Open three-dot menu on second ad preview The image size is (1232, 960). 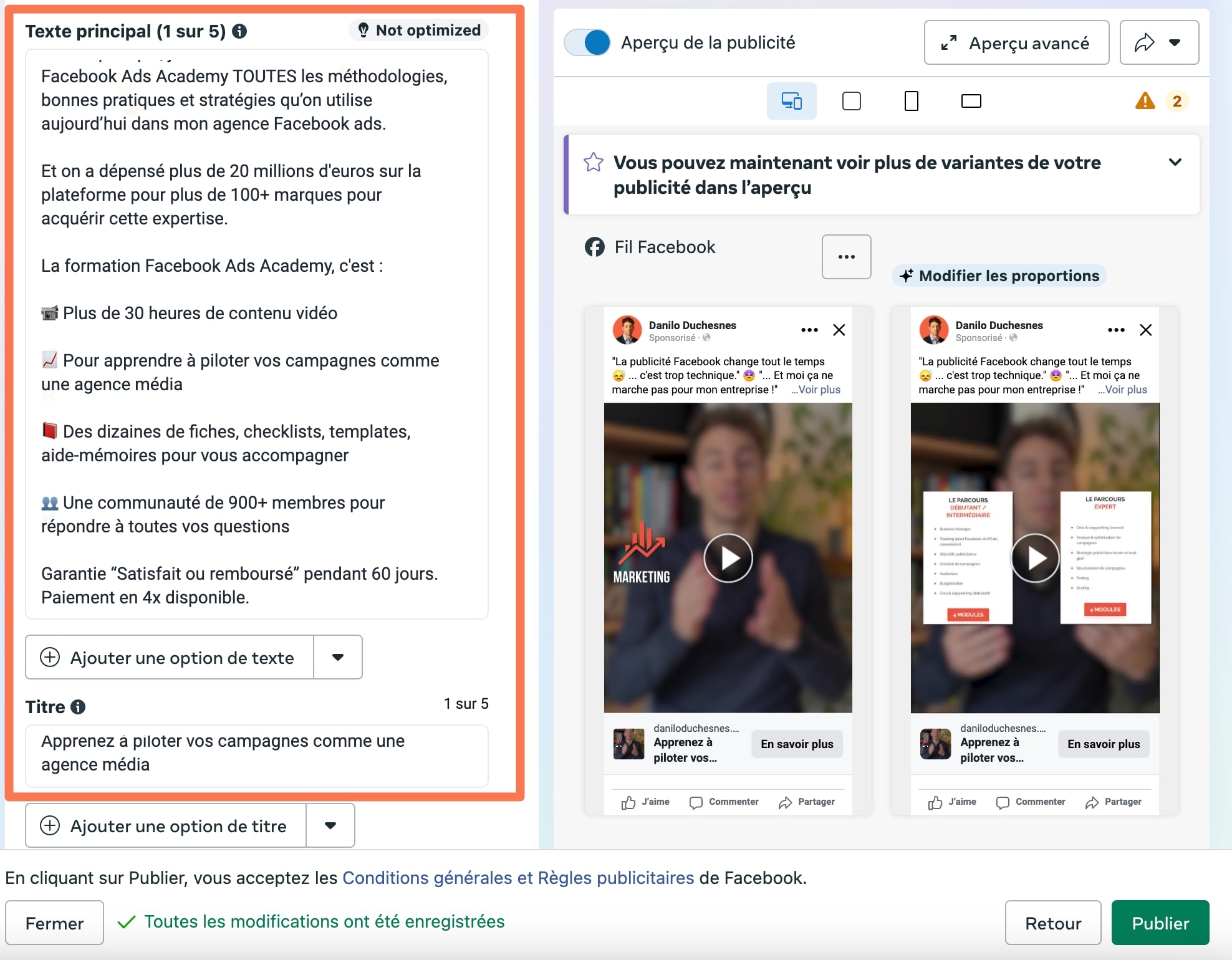click(x=1115, y=330)
